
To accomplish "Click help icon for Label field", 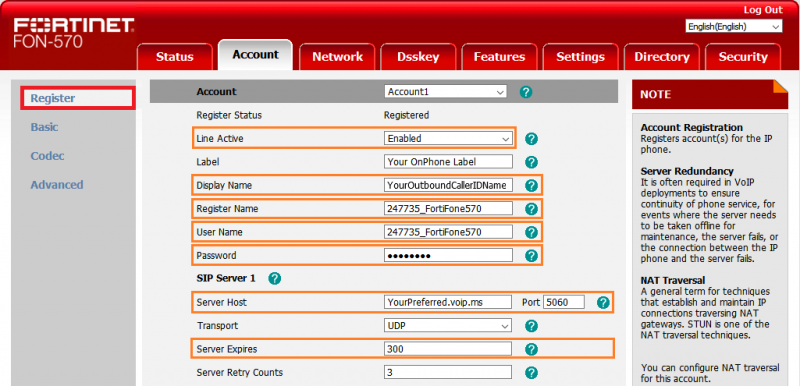I will coord(532,162).
